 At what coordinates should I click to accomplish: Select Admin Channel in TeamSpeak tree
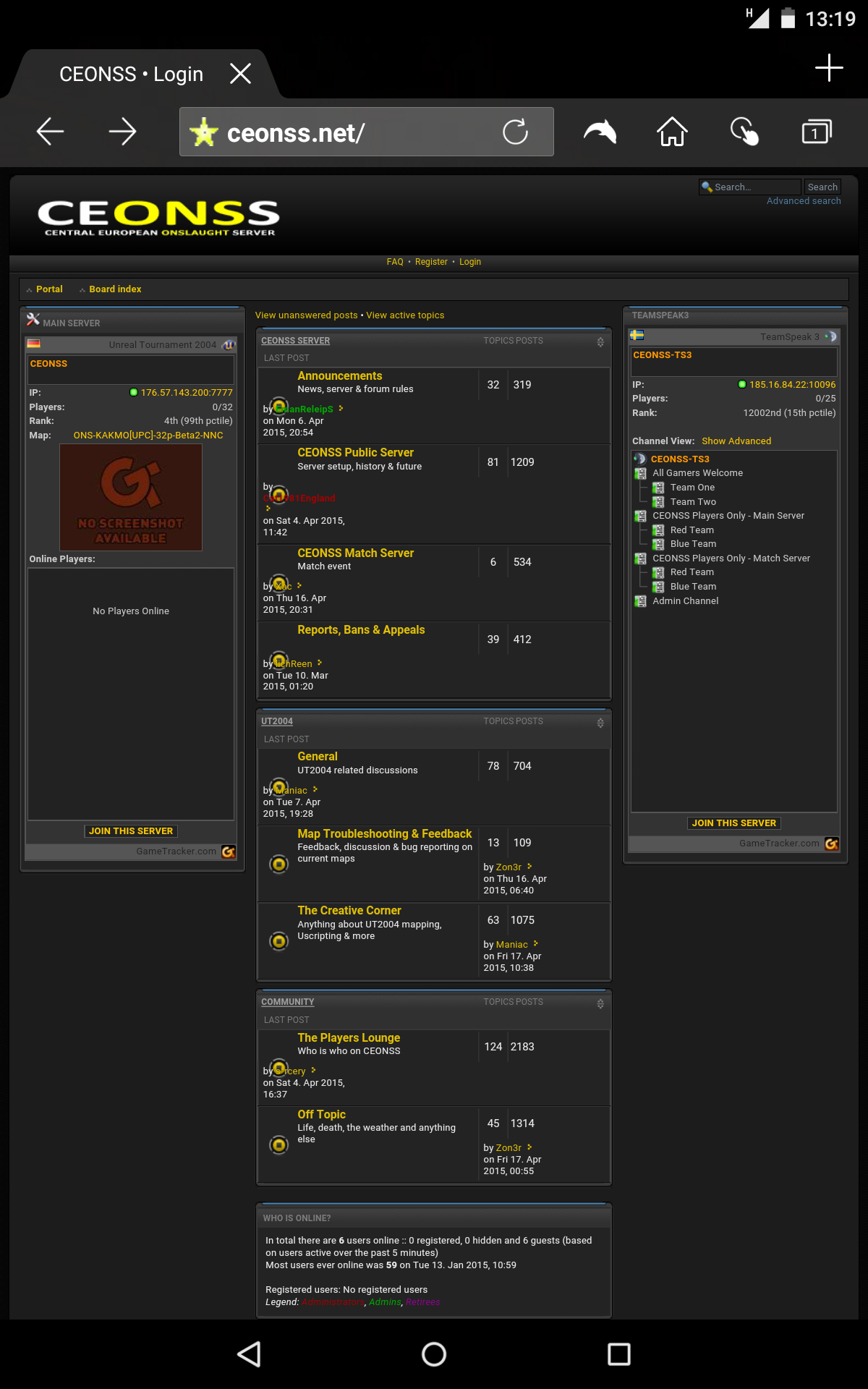coord(685,601)
